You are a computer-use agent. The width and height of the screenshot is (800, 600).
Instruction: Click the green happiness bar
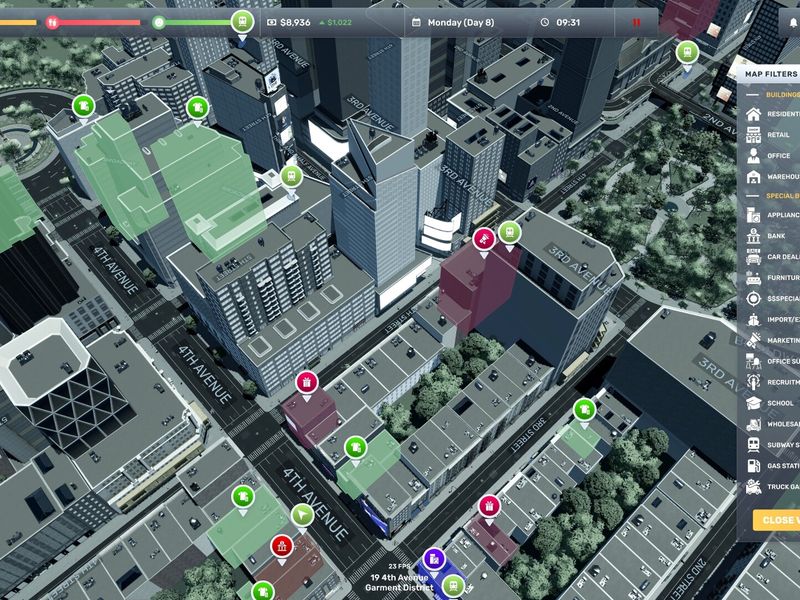198,22
